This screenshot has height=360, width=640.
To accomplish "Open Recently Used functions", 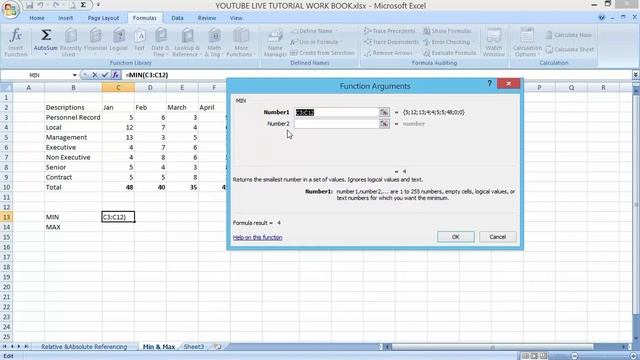I will pyautogui.click(x=70, y=42).
